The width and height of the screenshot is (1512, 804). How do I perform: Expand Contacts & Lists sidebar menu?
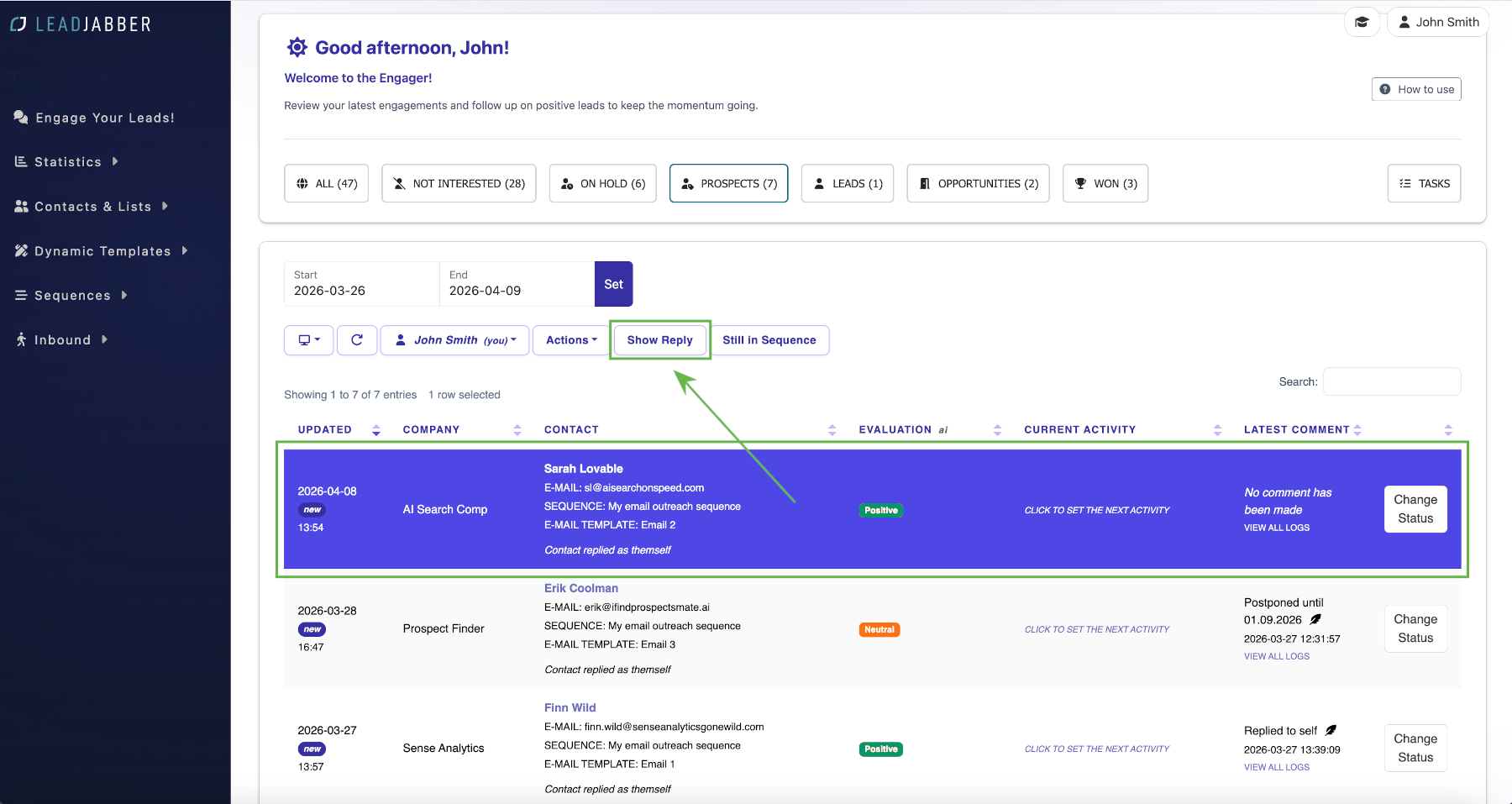pyautogui.click(x=92, y=207)
